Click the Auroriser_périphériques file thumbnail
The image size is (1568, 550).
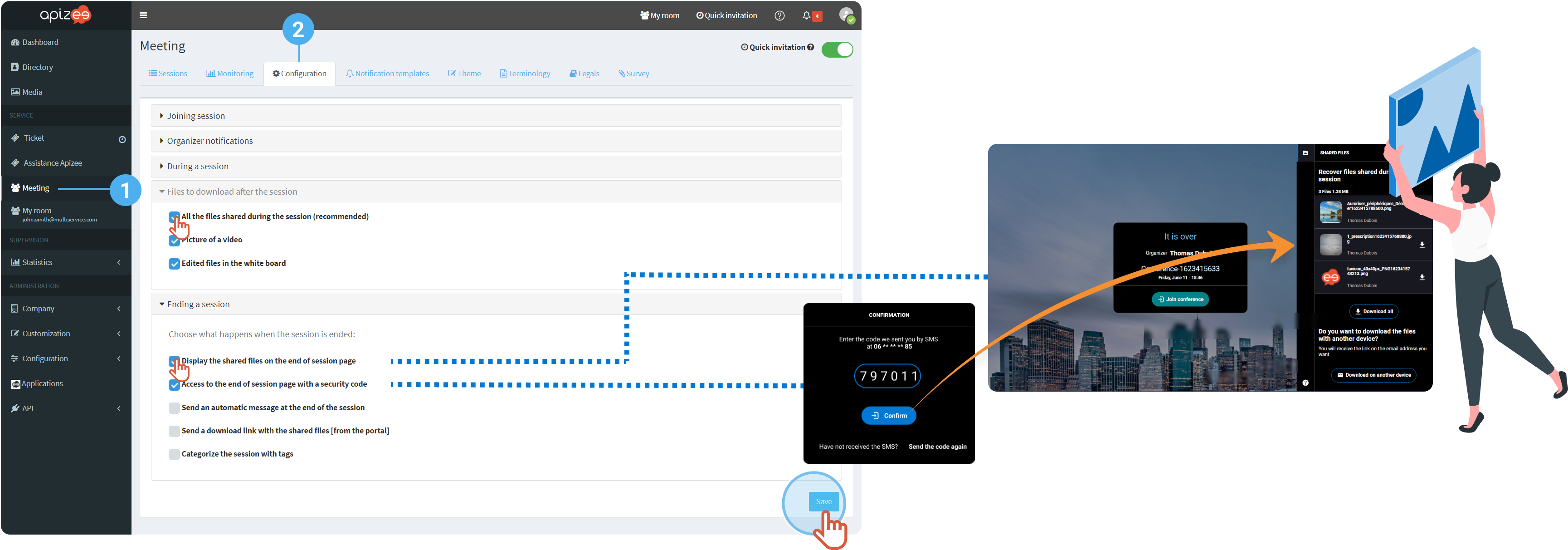pyautogui.click(x=1330, y=212)
